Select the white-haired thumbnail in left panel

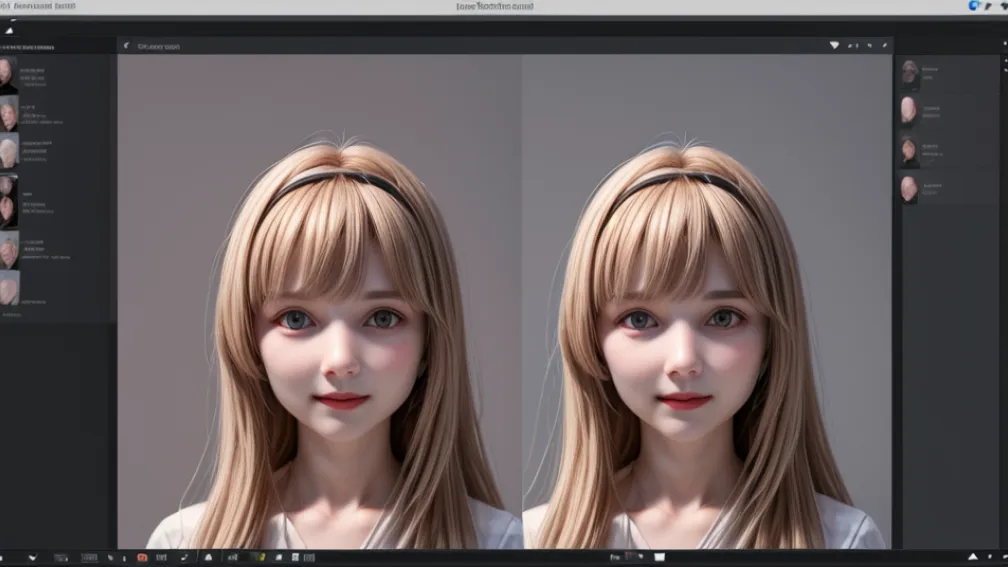click(8, 153)
